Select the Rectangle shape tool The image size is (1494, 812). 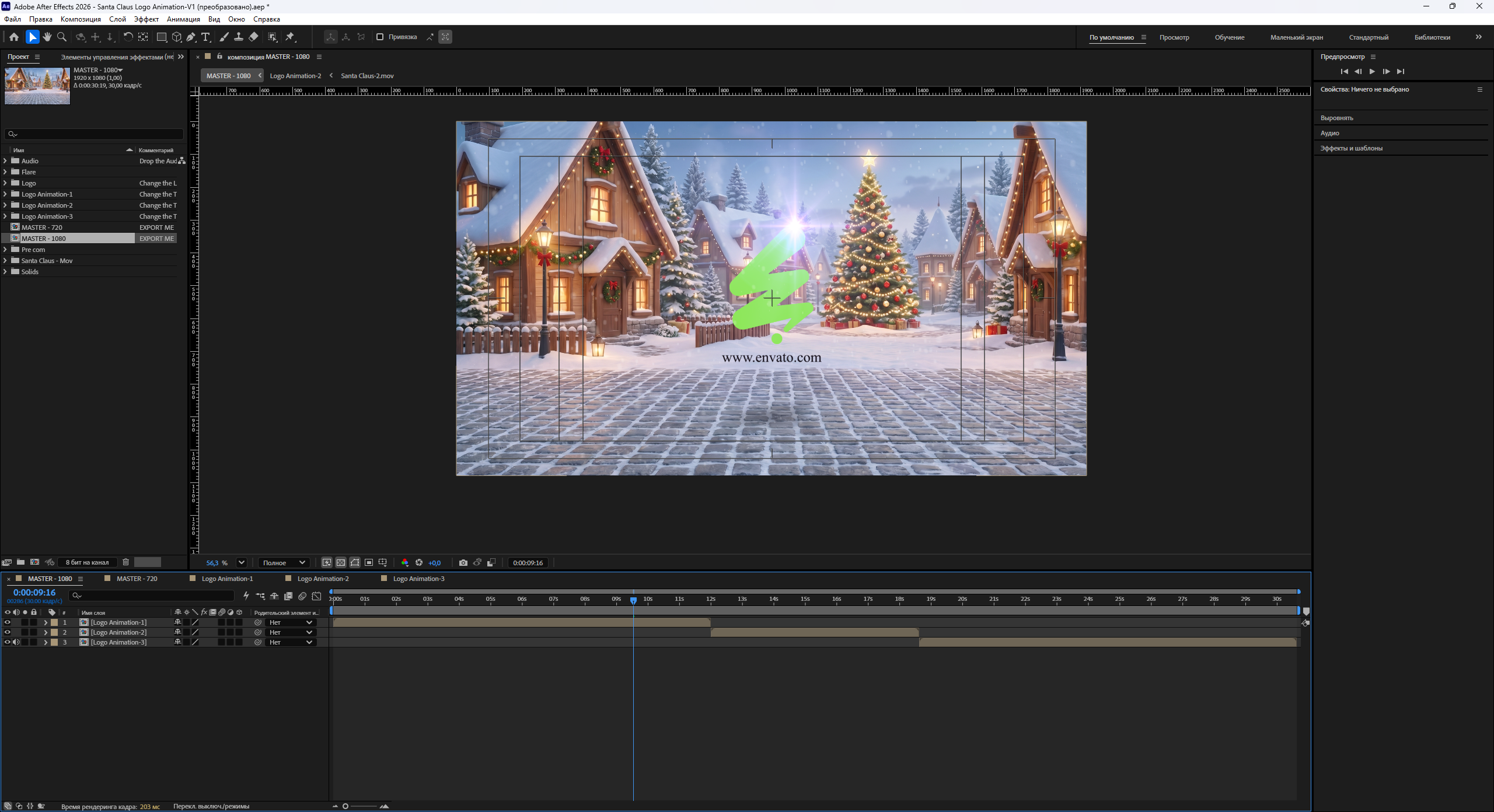click(x=162, y=37)
